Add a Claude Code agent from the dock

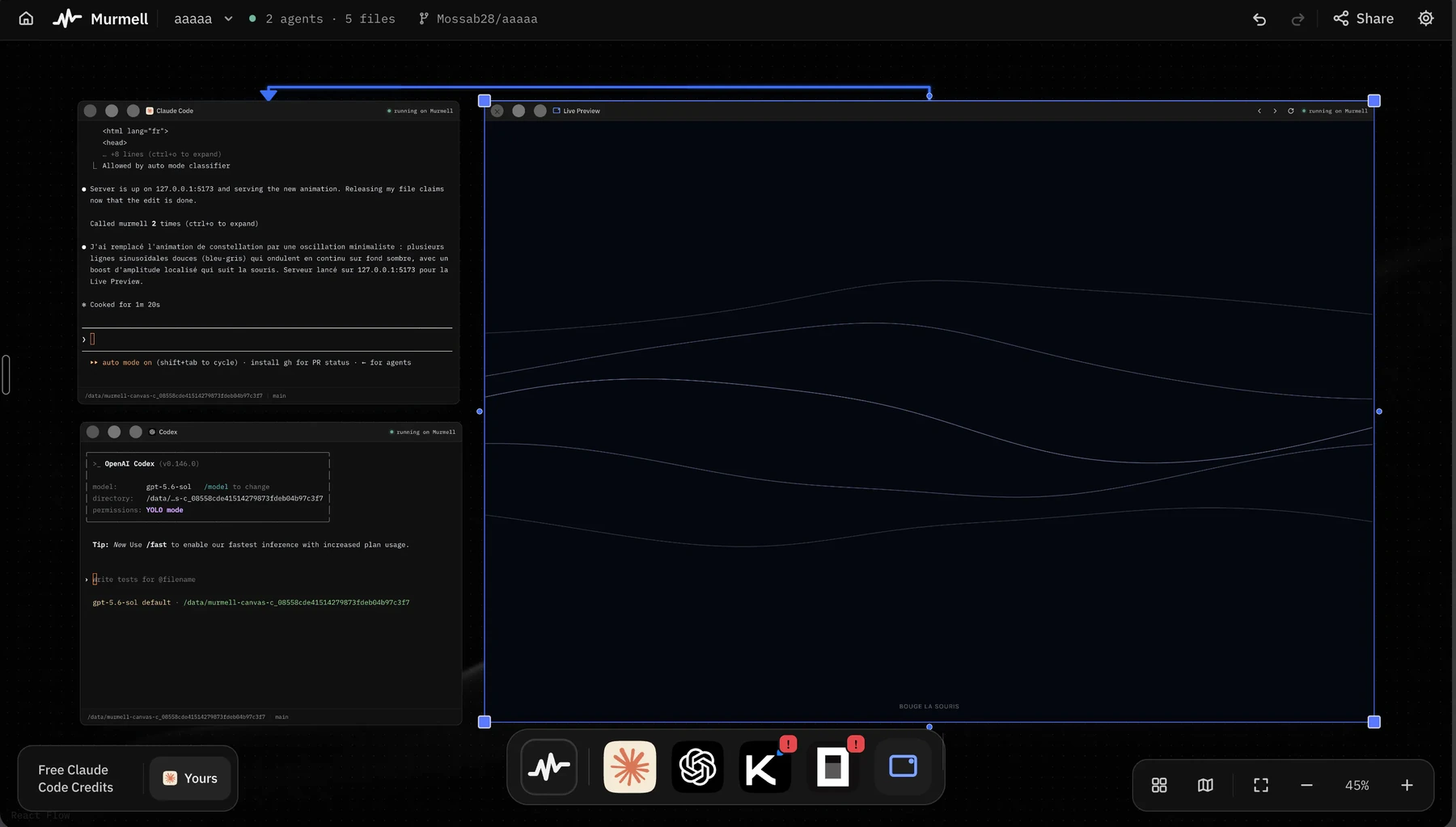(x=629, y=766)
